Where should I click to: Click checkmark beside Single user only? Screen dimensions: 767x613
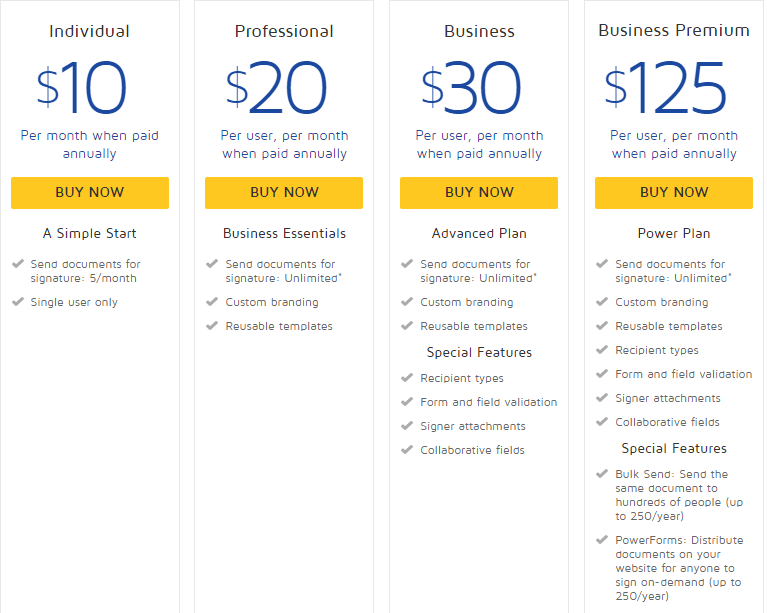(x=18, y=301)
